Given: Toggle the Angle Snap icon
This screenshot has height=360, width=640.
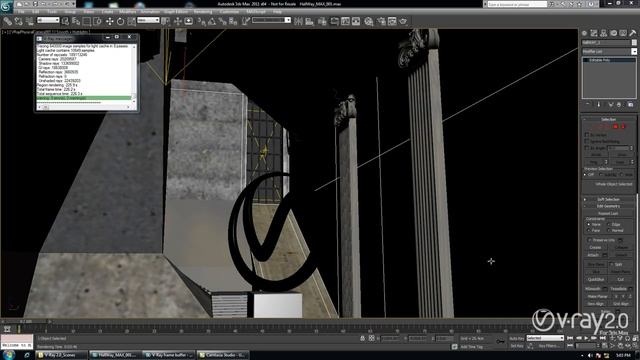Looking at the screenshot, I should 212,21.
